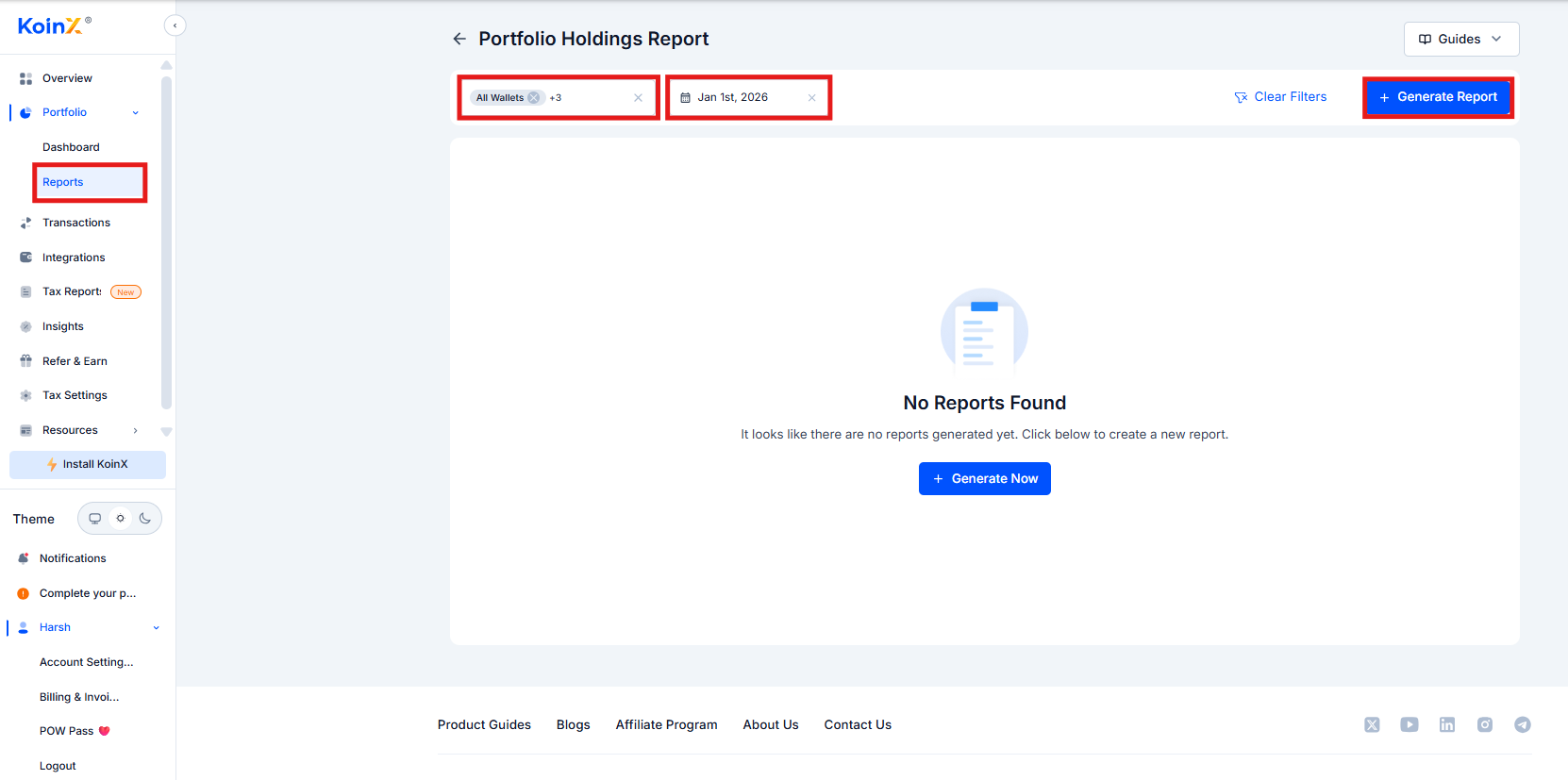Viewport: 1568px width, 780px height.
Task: Open the Jan 1st, 2026 date picker
Action: pyautogui.click(x=749, y=97)
